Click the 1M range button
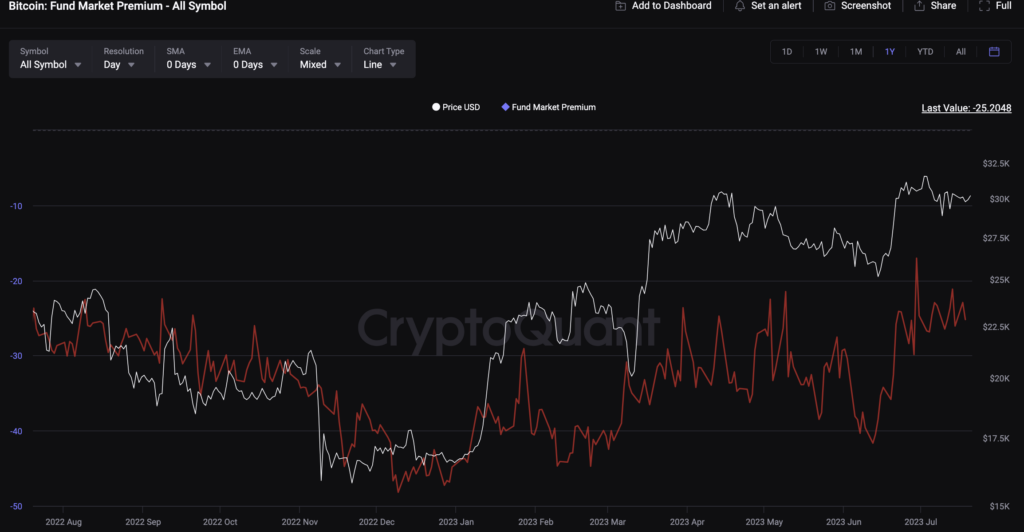The height and width of the screenshot is (532, 1024). click(x=856, y=52)
